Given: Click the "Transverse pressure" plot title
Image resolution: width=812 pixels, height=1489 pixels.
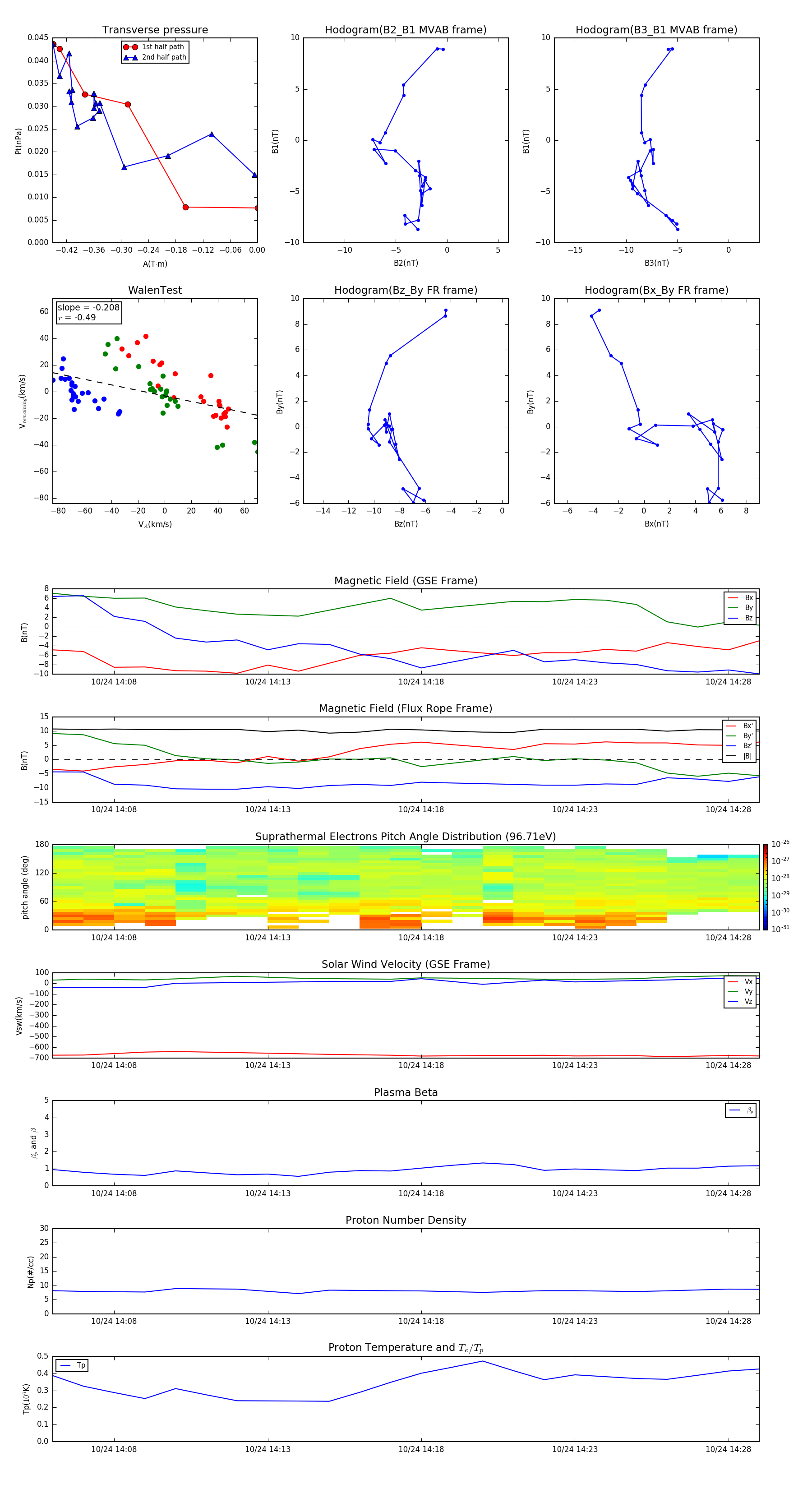Looking at the screenshot, I should coord(155,30).
